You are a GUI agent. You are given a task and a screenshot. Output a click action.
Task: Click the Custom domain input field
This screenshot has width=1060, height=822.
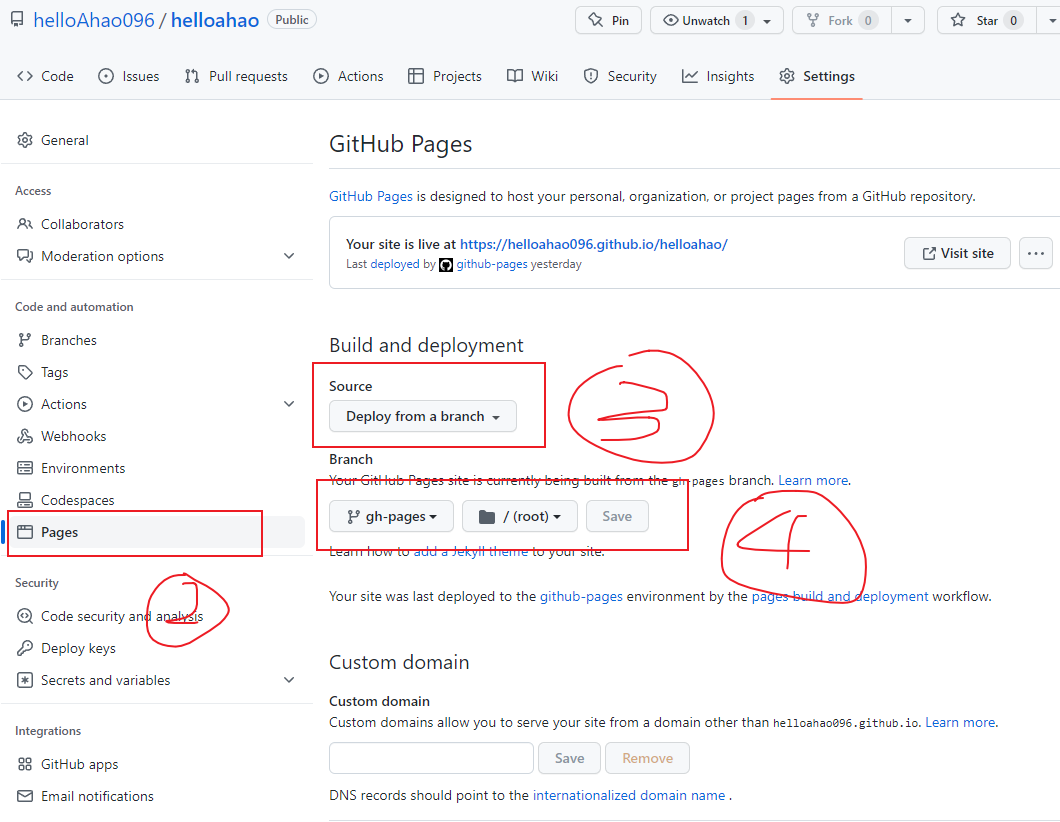point(431,758)
